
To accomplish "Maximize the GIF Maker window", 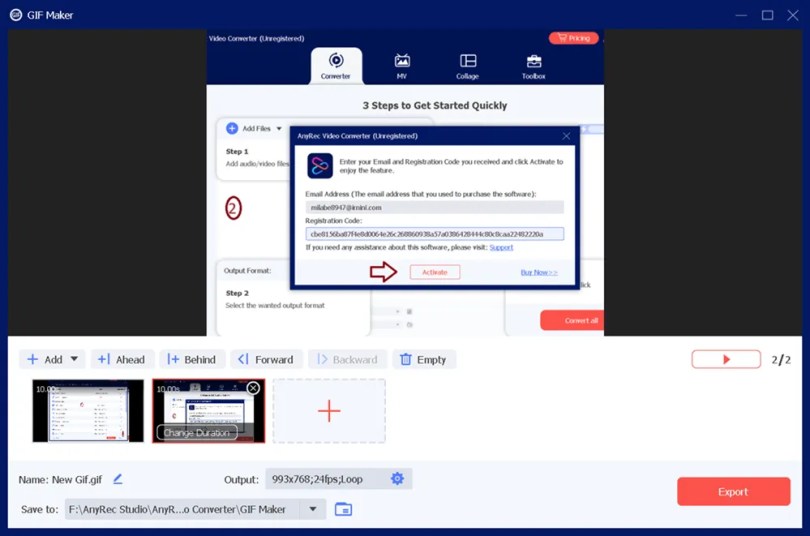I will (x=768, y=15).
